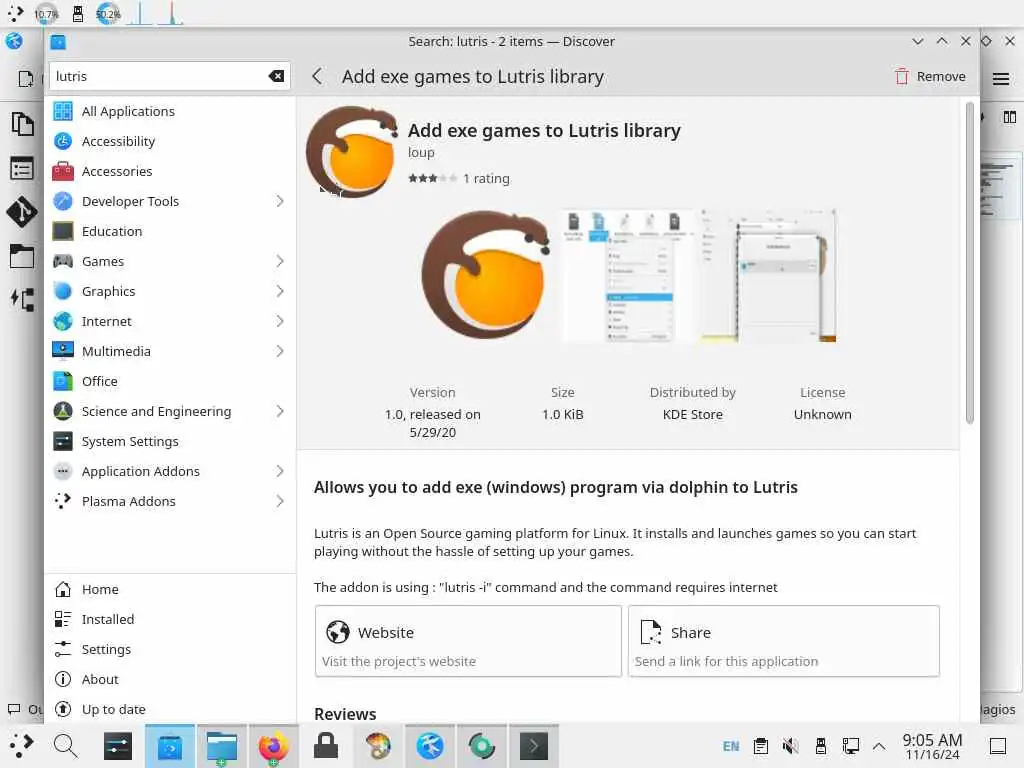1024x768 pixels.
Task: Select the Multimedia monitor icon
Action: 63,351
